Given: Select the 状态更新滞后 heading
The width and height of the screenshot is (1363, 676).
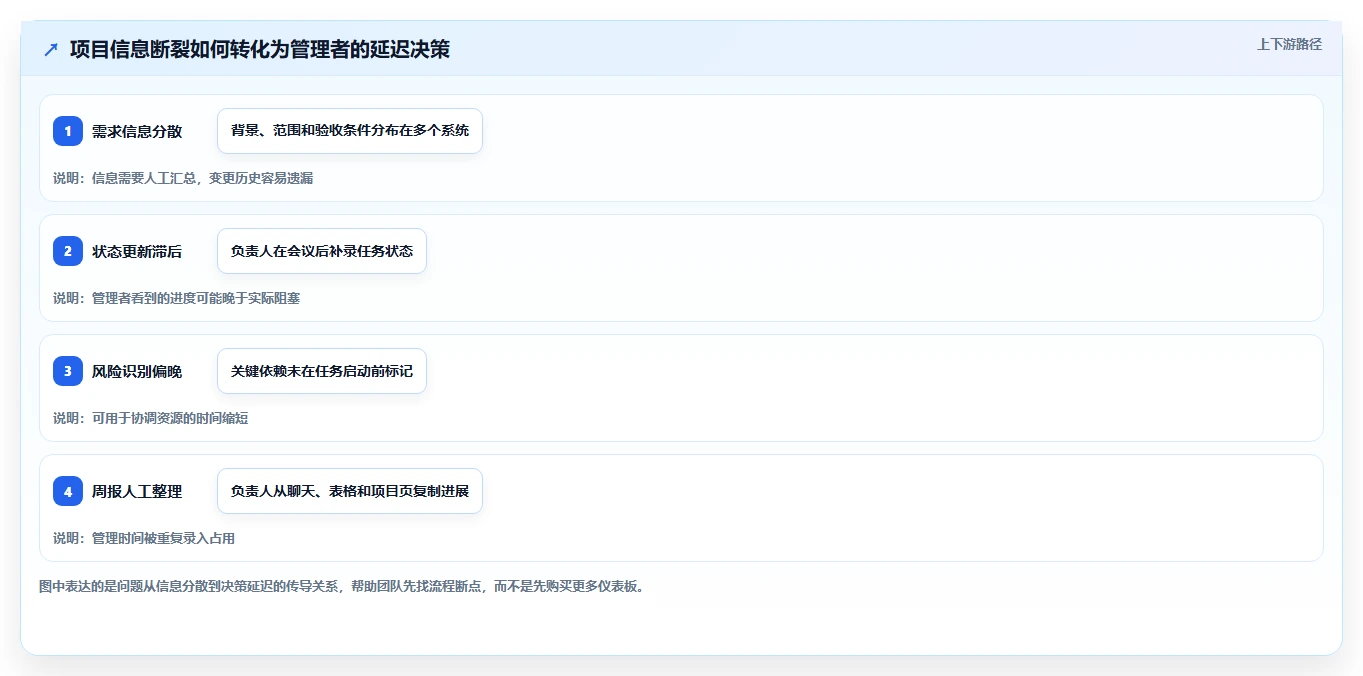Looking at the screenshot, I should (137, 251).
